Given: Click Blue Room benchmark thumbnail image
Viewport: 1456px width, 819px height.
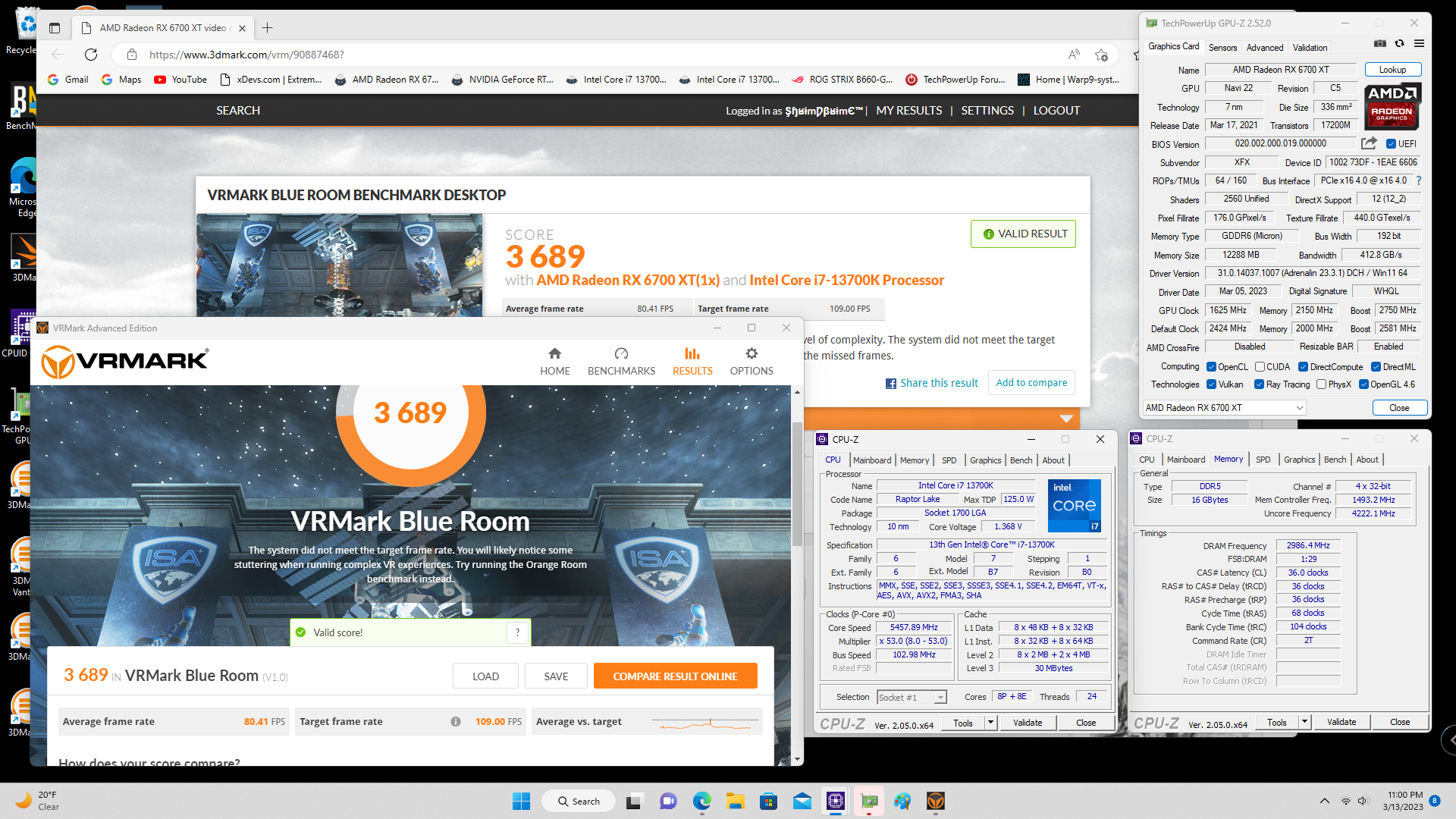Looking at the screenshot, I should [339, 264].
